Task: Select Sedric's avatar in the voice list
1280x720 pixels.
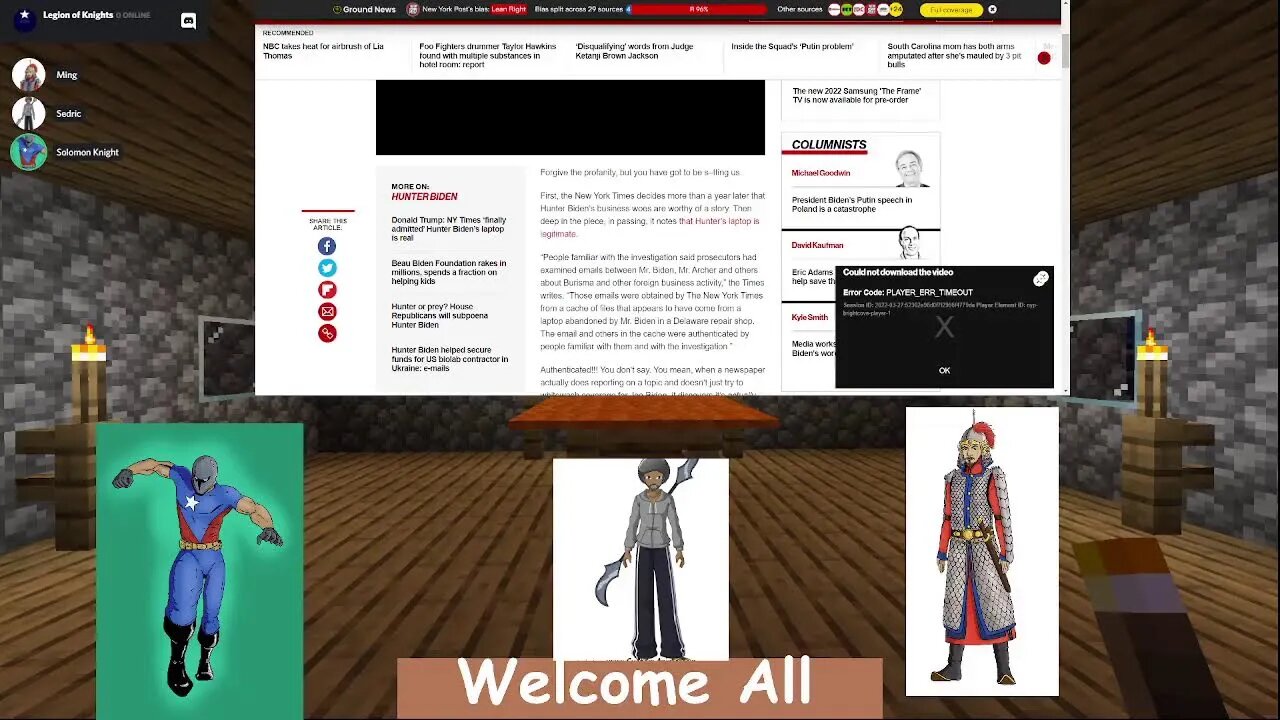Action: 28,113
